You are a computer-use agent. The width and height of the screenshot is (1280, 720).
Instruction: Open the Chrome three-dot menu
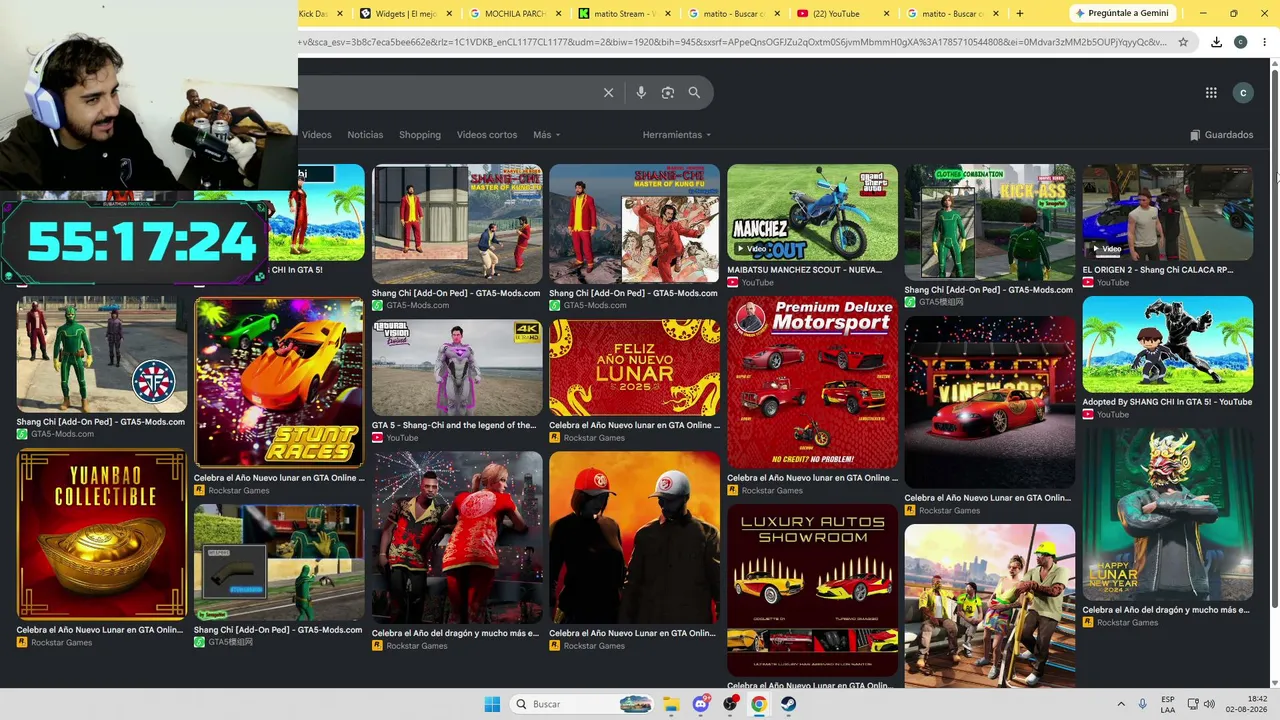point(1265,42)
